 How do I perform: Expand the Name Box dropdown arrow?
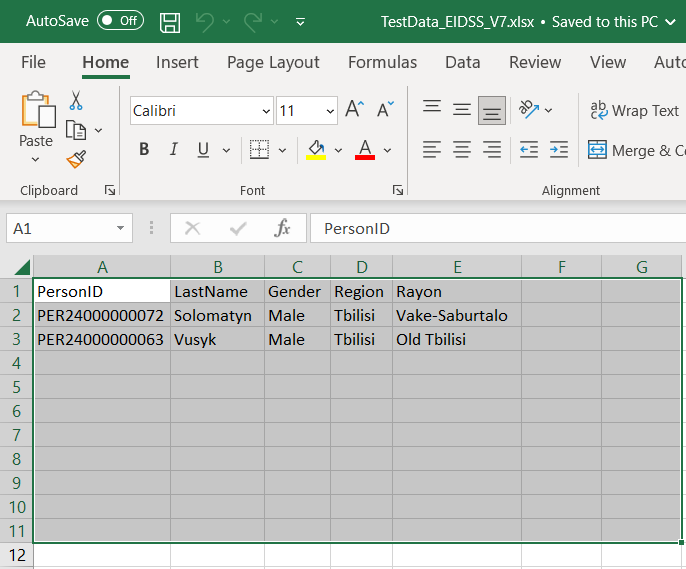point(121,229)
